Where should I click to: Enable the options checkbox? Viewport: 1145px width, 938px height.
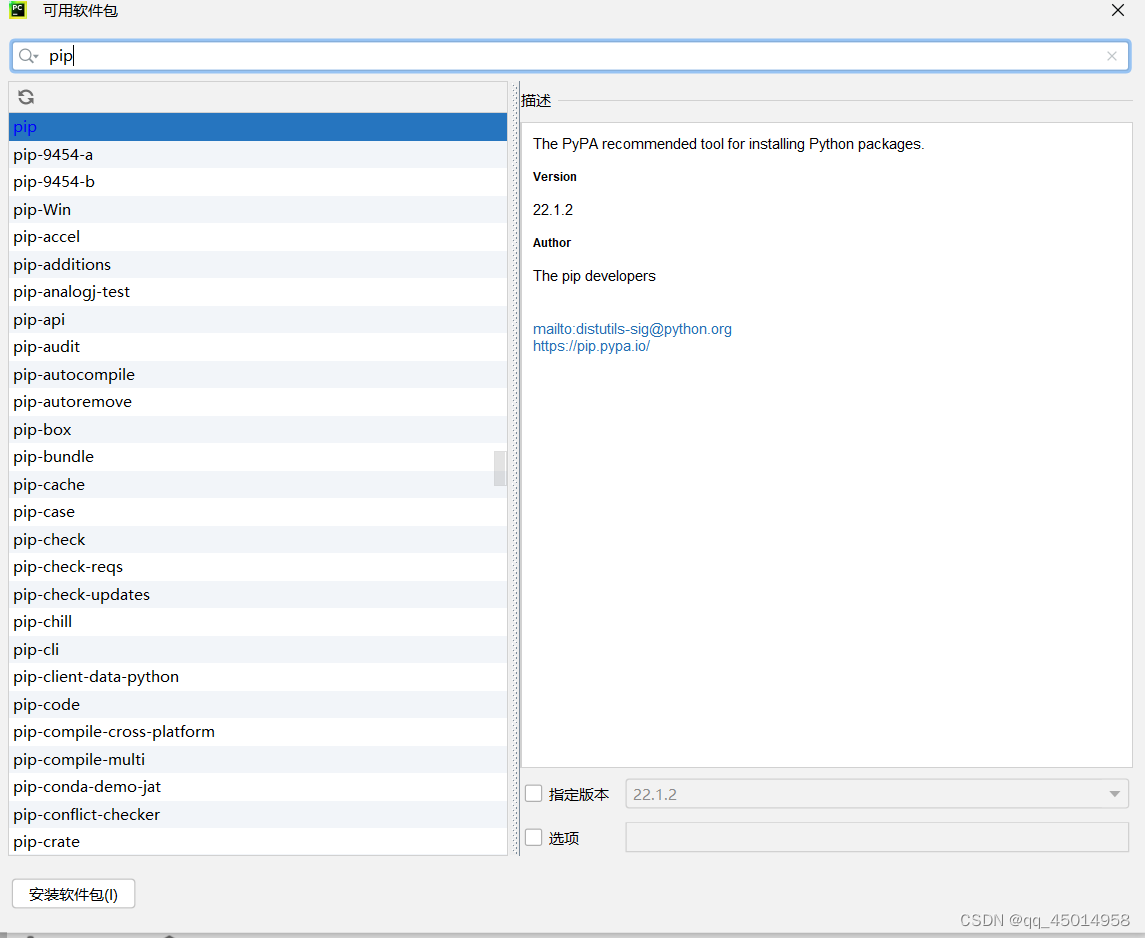[534, 837]
